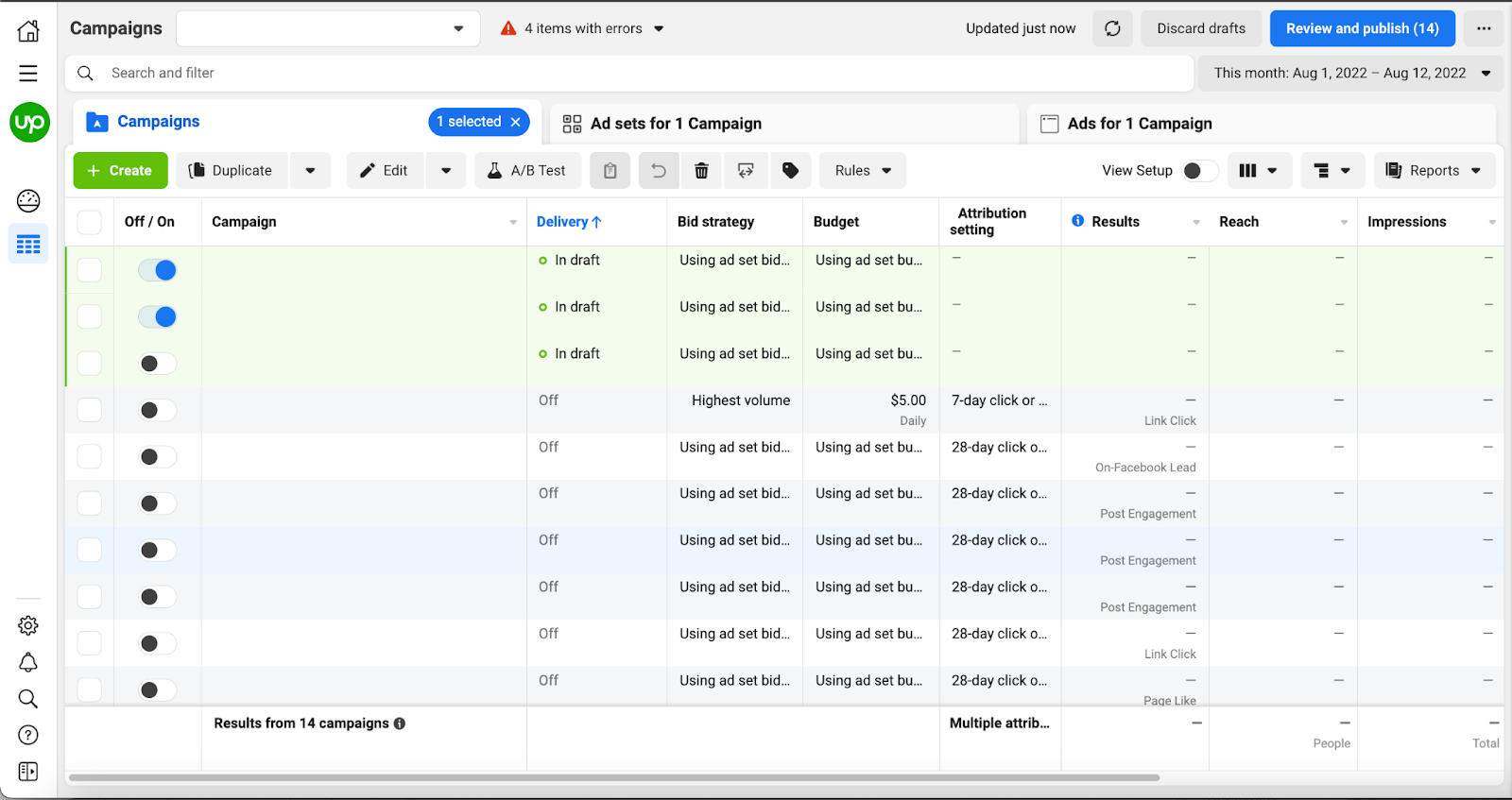Image resolution: width=1512 pixels, height=800 pixels.
Task: Click Review and publish (14) button
Action: coord(1362,28)
